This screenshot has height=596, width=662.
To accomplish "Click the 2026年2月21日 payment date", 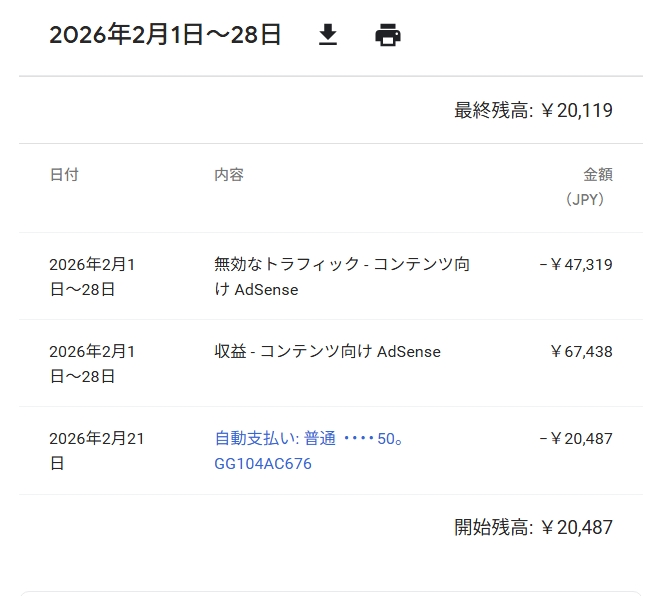I will (x=96, y=450).
